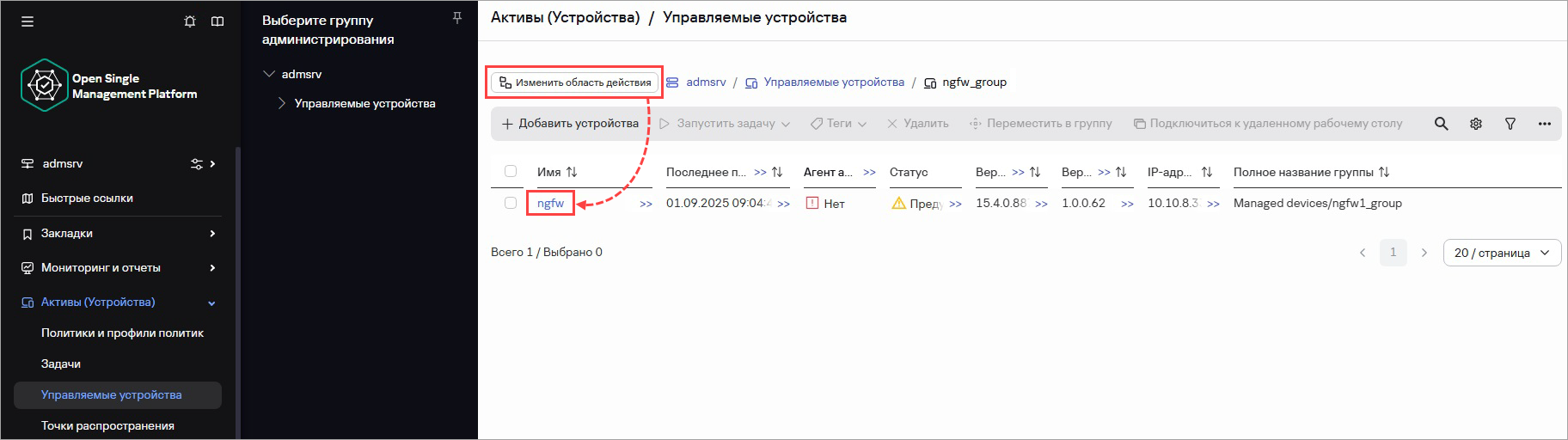Click Управляемые устройства breadcrumb link
Screen dimensions: 1568x440
[834, 82]
